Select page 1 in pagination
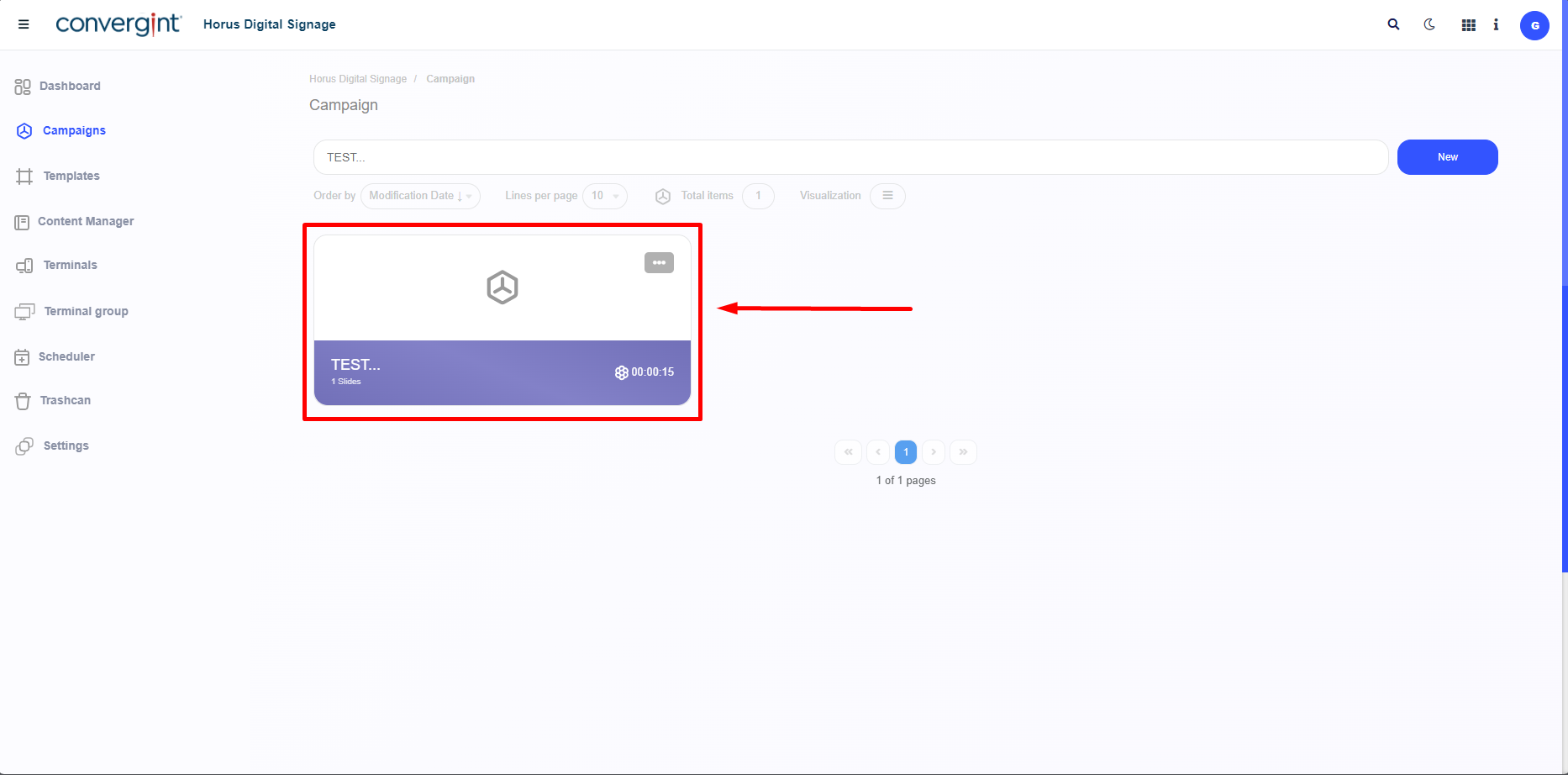The image size is (1568, 775). point(906,452)
